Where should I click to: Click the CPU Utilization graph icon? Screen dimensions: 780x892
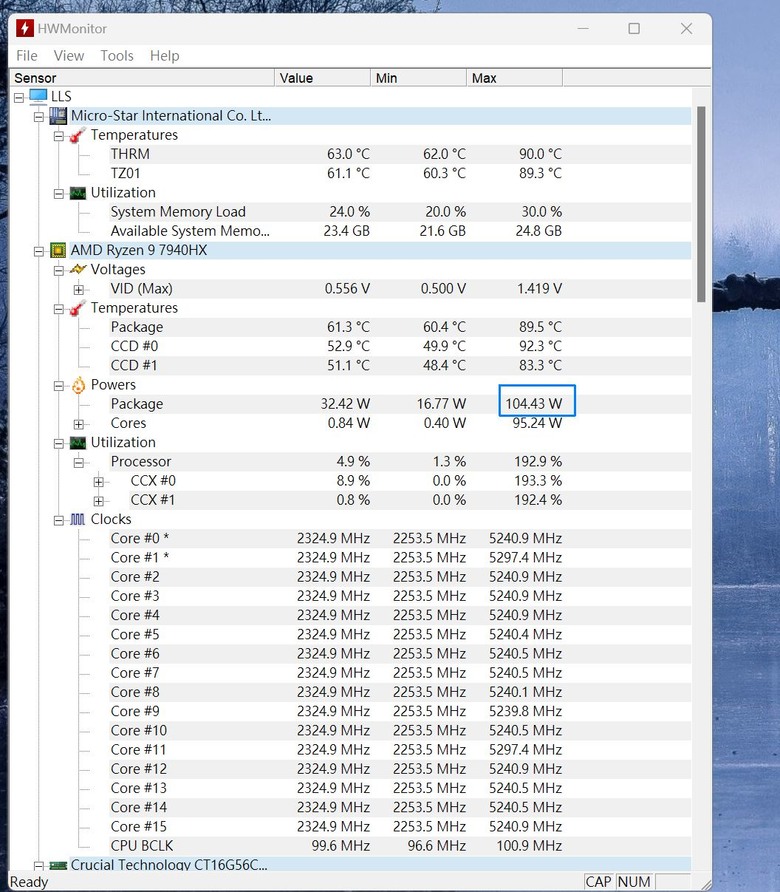78,443
